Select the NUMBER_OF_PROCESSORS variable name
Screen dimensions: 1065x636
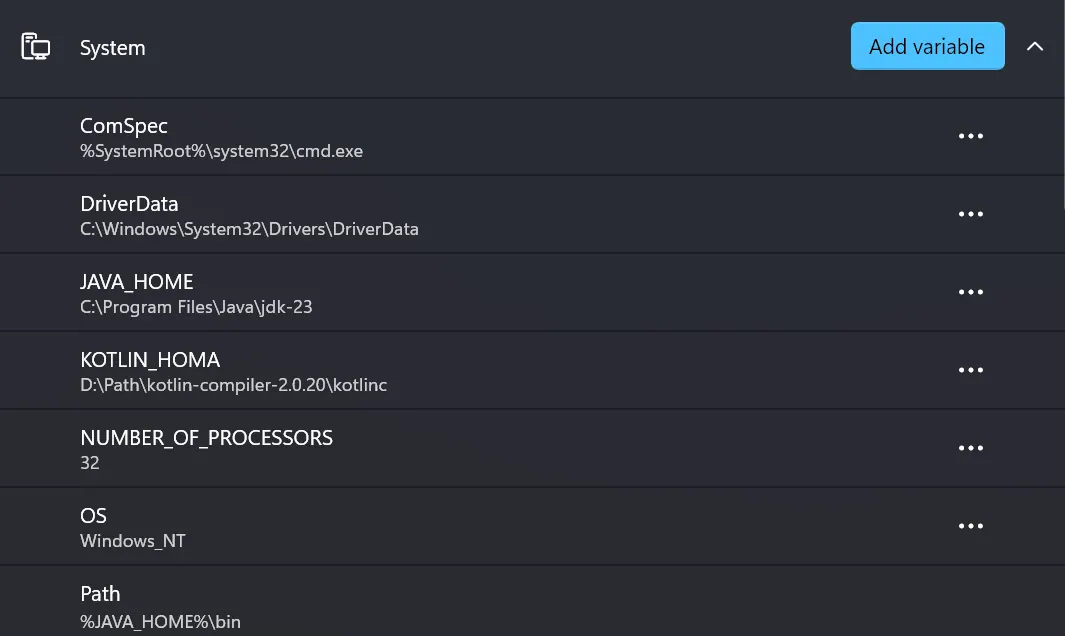click(x=206, y=438)
